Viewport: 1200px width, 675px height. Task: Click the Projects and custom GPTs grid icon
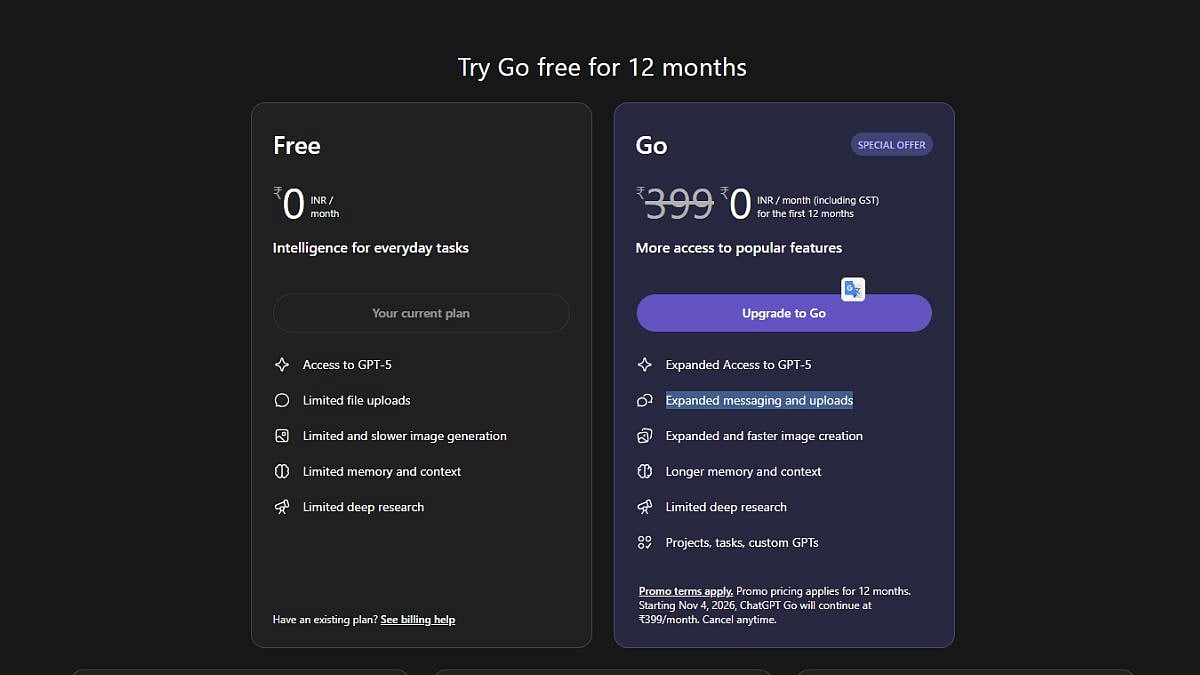click(x=646, y=542)
